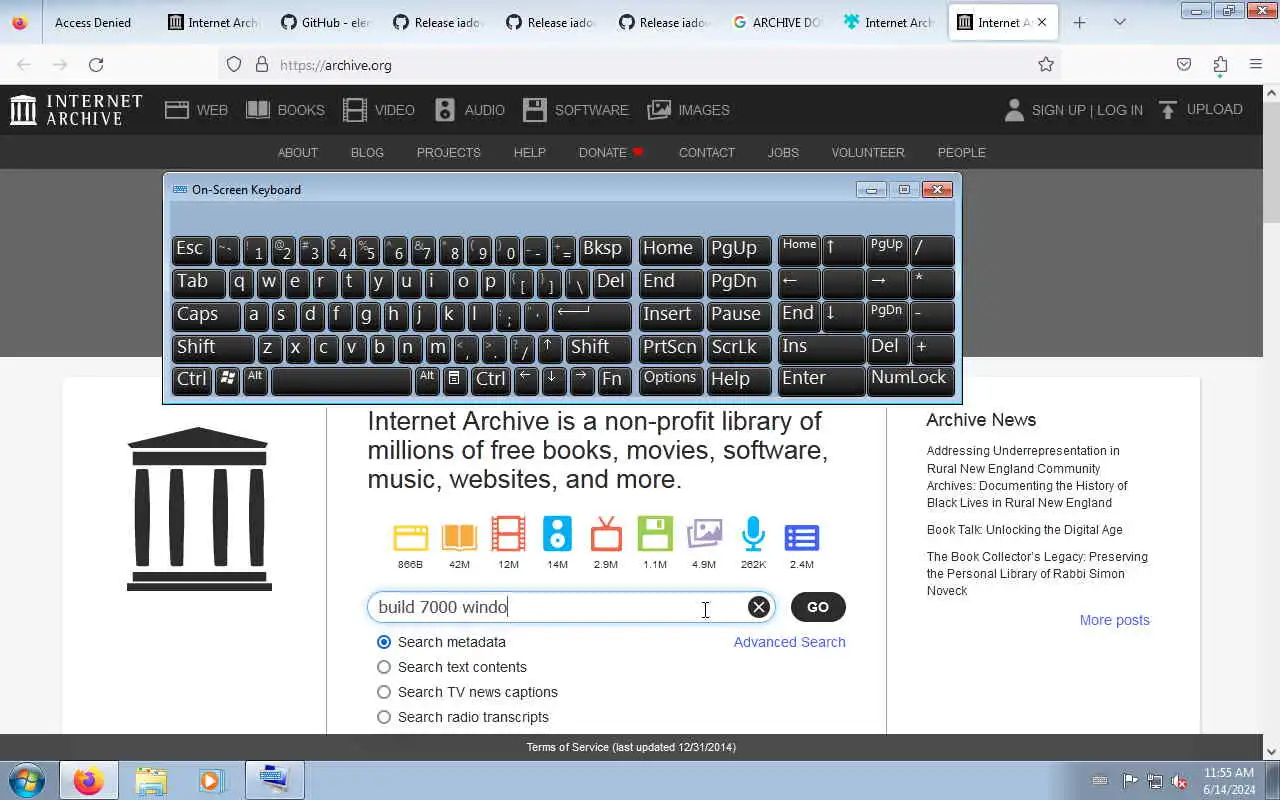Switch to the GitHub - ele... tab

pos(326,22)
